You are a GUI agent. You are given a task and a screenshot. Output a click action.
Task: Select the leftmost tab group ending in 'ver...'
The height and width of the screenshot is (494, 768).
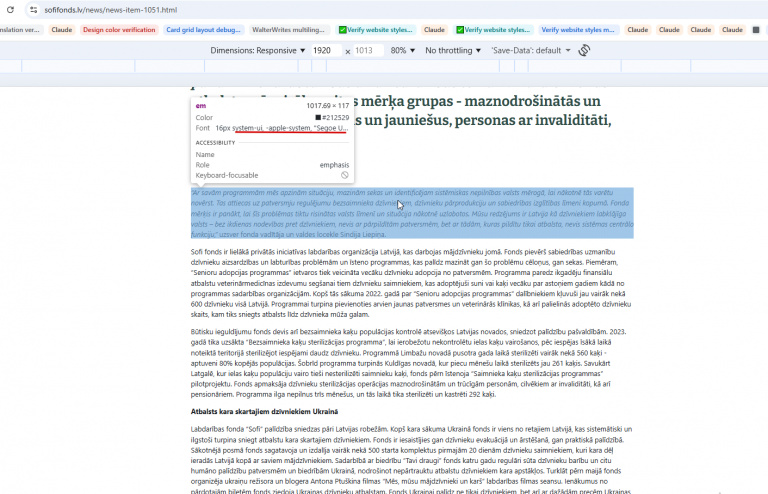[x=21, y=30]
